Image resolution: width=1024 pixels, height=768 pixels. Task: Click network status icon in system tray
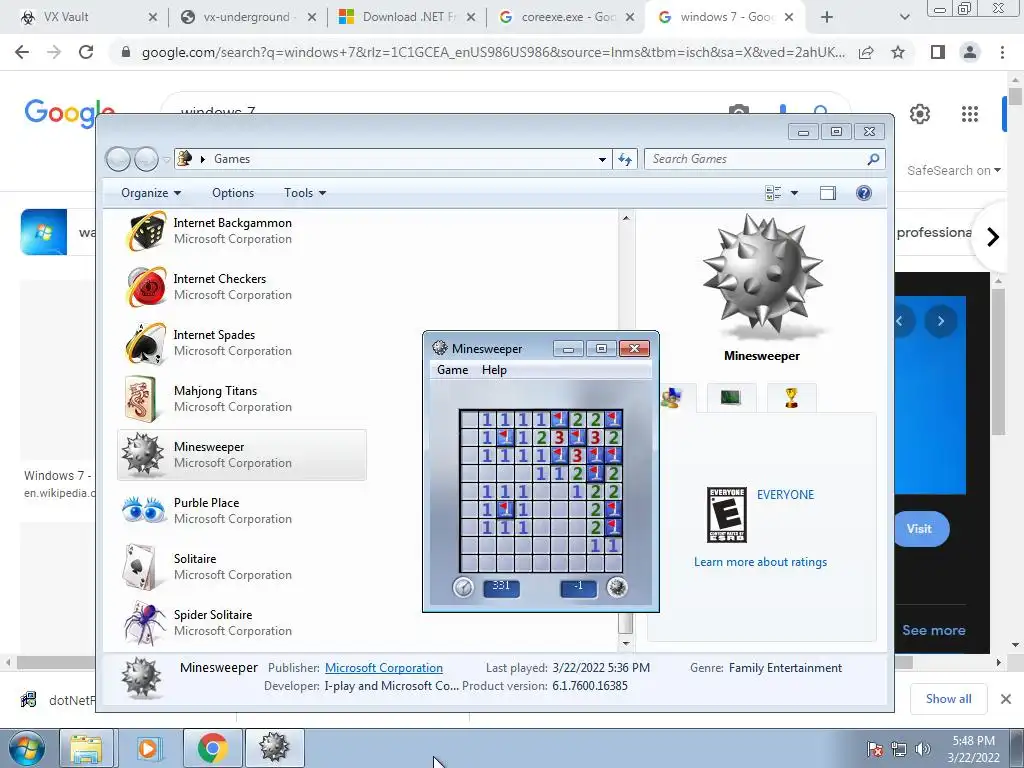(899, 749)
